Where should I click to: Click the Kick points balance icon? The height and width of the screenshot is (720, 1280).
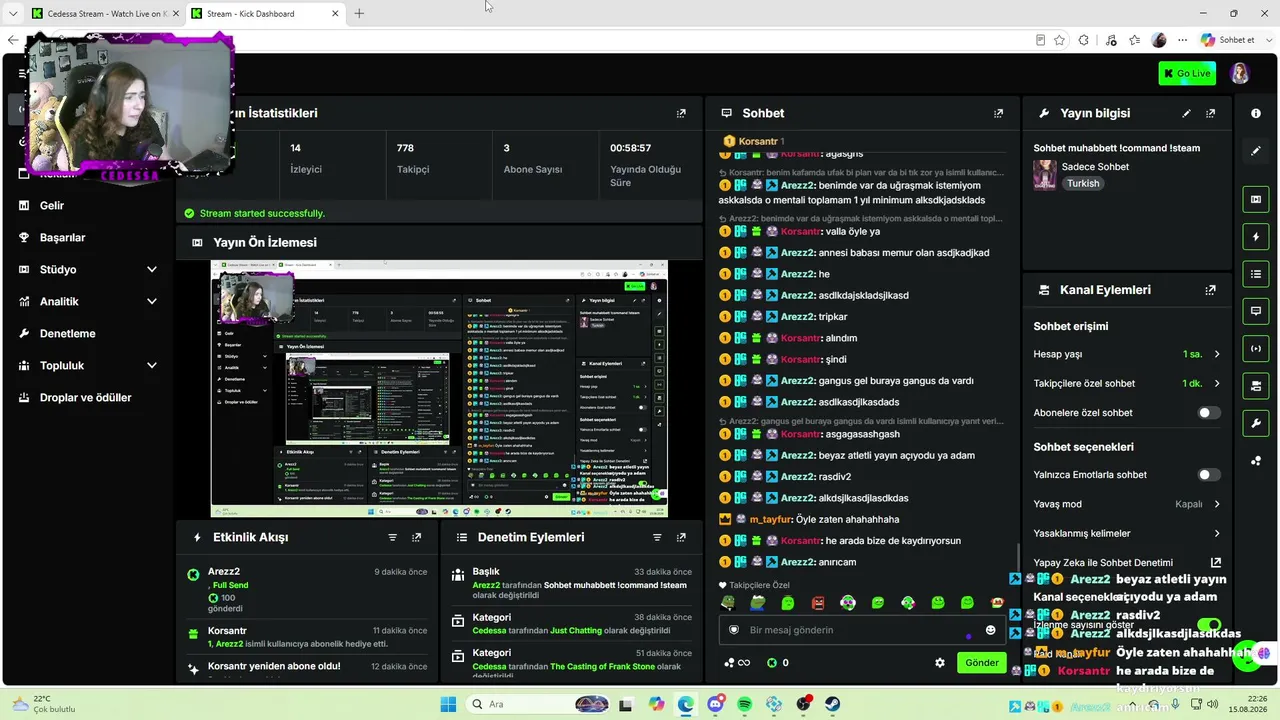point(771,662)
